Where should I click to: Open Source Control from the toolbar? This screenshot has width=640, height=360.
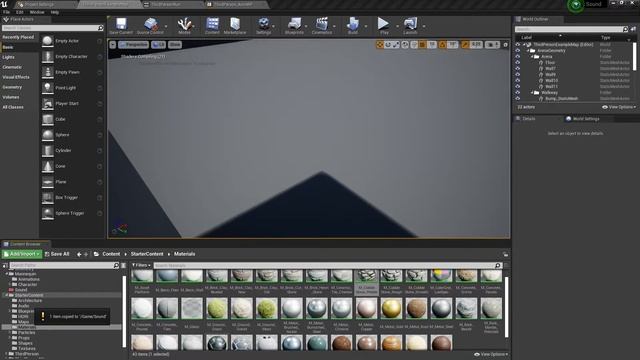150,26
